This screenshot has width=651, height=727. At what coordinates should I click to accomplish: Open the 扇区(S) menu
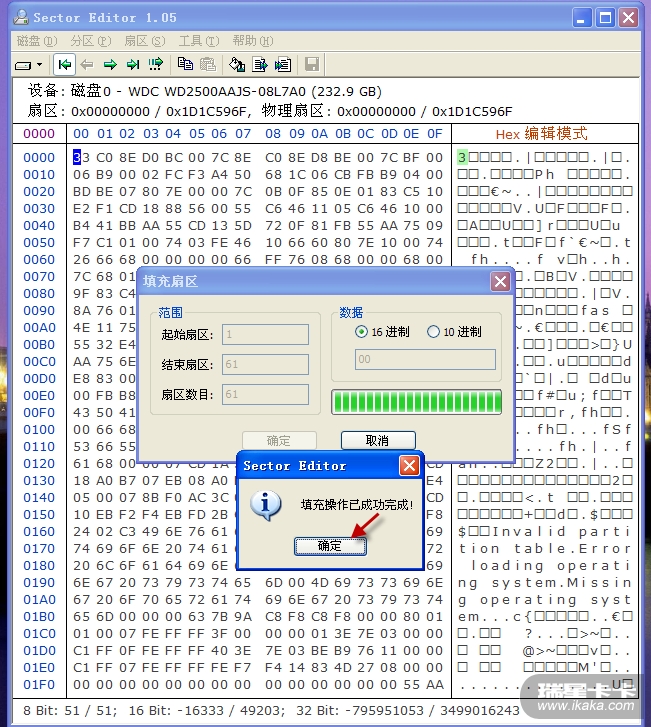144,41
